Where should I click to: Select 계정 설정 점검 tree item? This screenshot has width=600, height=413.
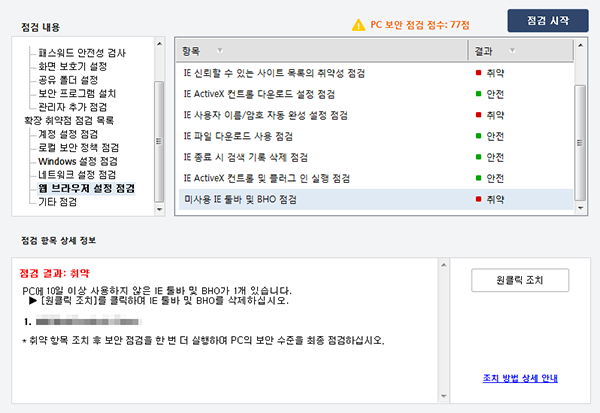coord(68,134)
